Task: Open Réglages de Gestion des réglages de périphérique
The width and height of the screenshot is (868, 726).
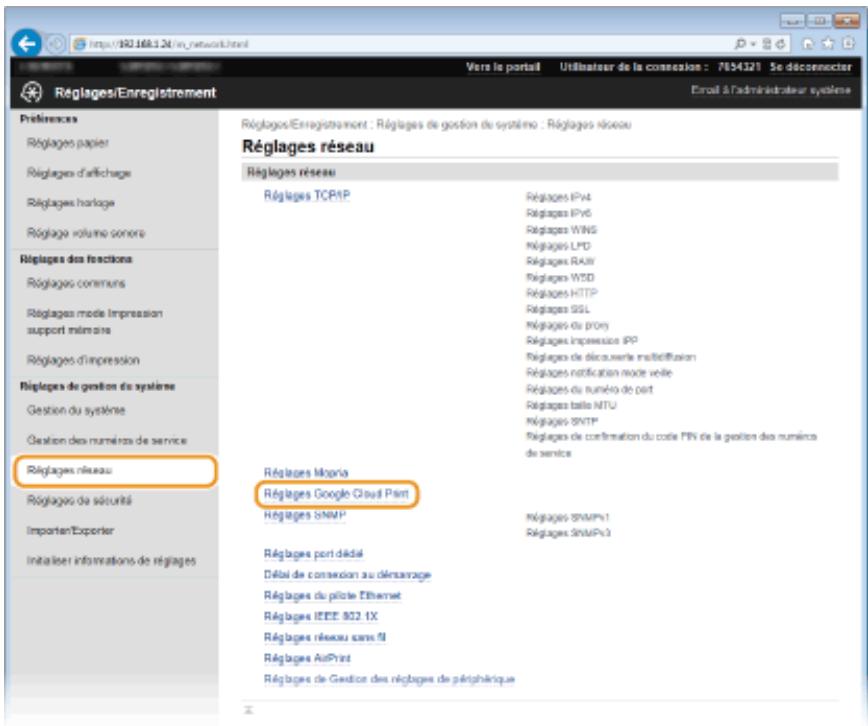Action: pyautogui.click(x=389, y=679)
